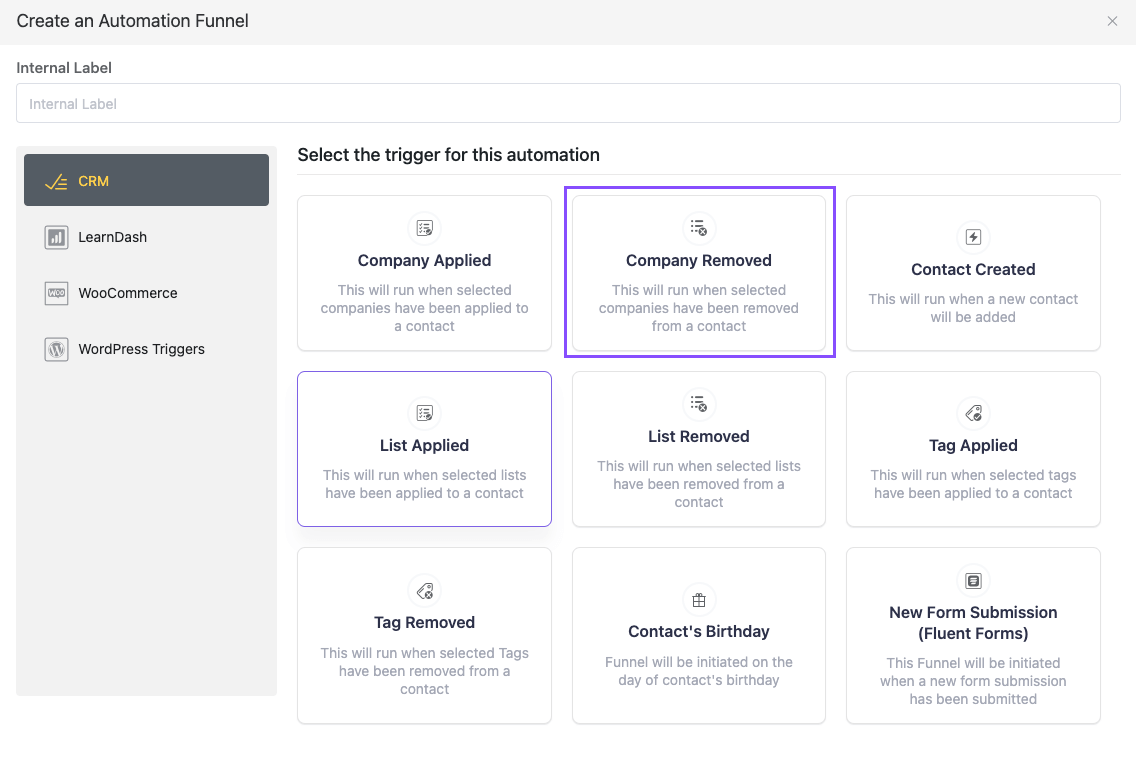
Task: Click the Tag Removed tag icon
Action: [424, 590]
